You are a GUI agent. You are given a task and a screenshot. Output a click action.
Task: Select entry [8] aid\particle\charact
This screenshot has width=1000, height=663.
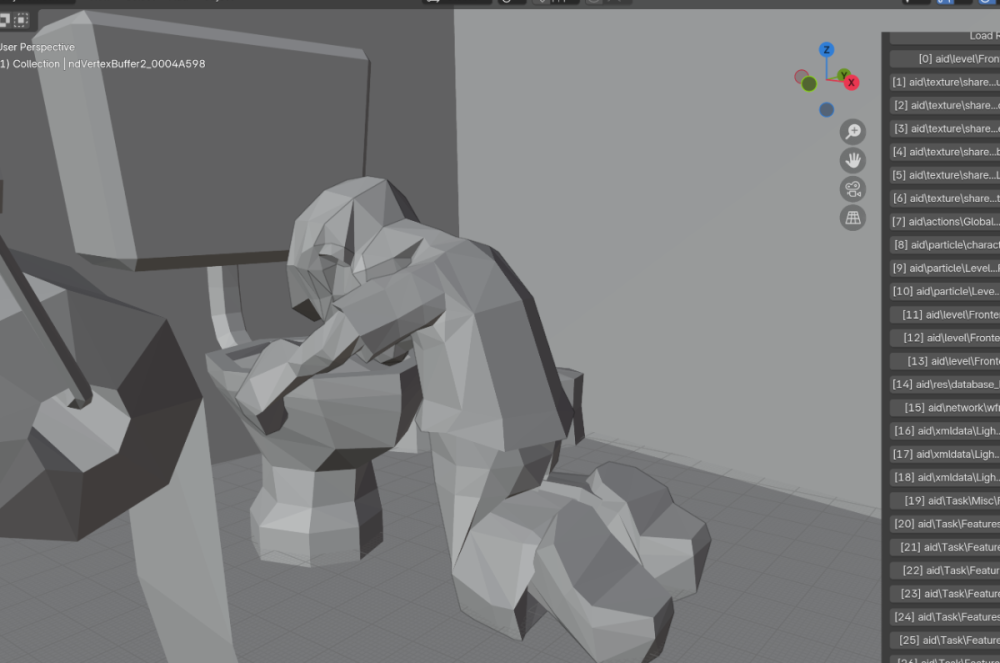click(x=944, y=245)
